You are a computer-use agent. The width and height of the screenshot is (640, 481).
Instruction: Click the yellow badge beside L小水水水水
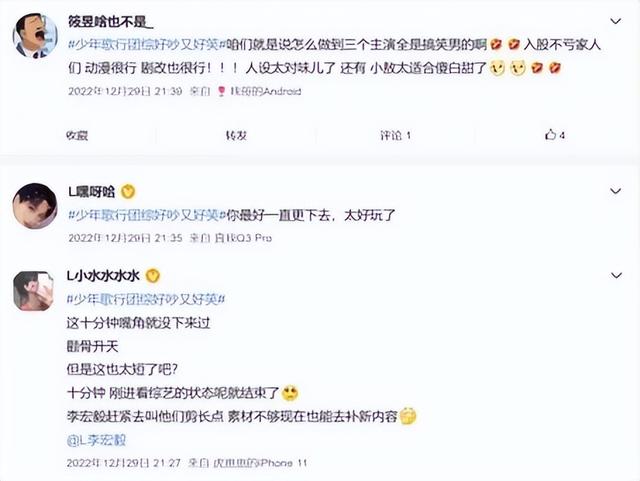153,276
